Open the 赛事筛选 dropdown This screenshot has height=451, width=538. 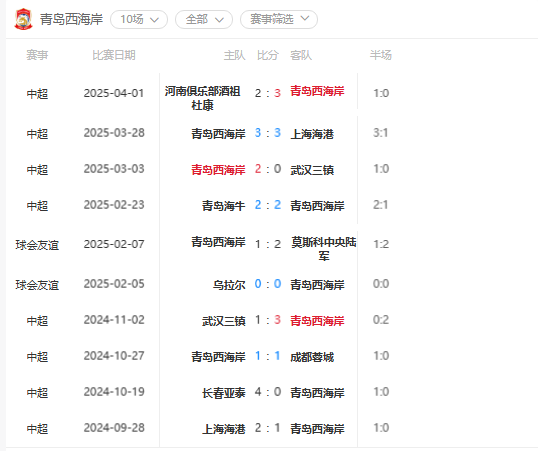[x=279, y=19]
